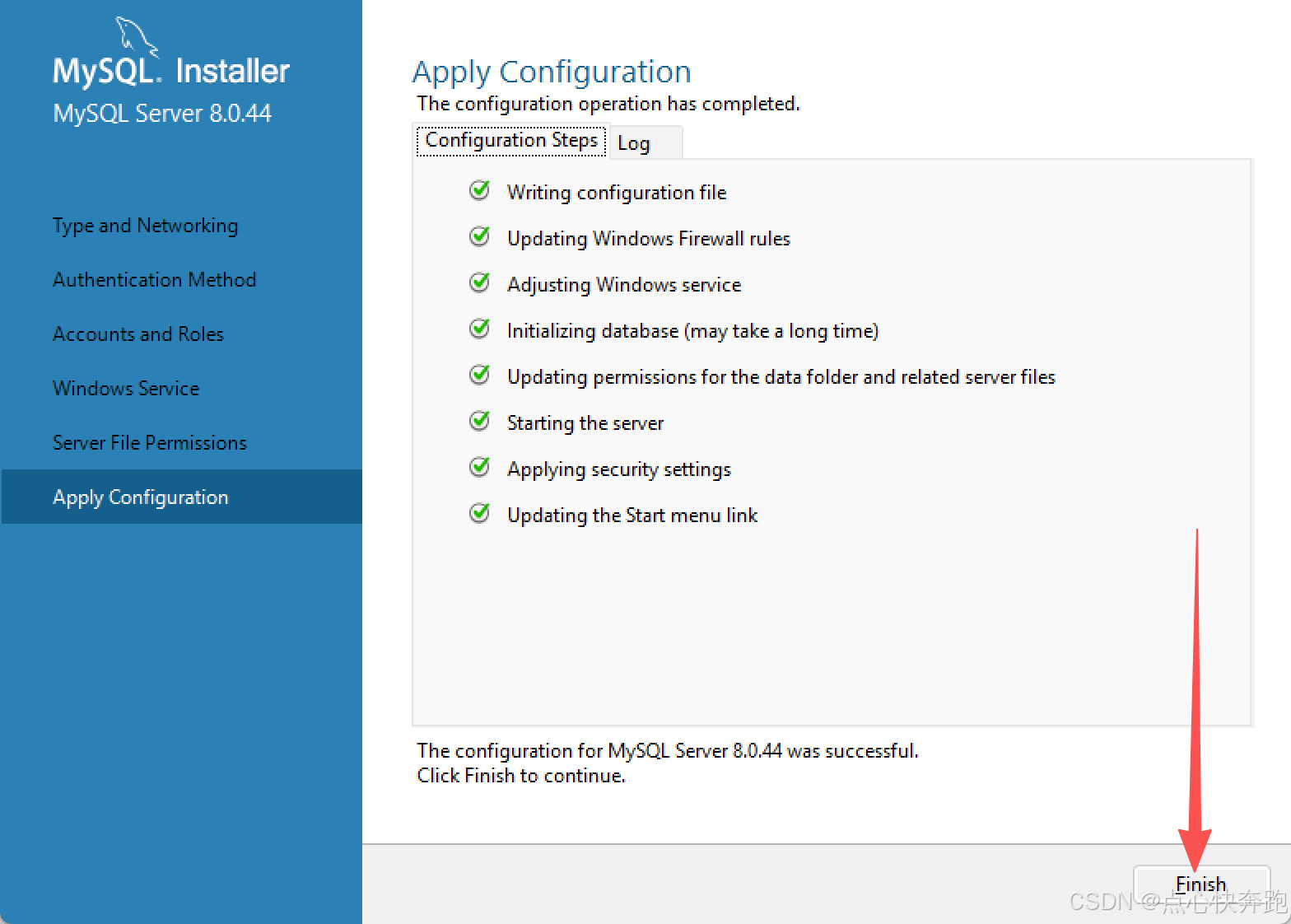Screen dimensions: 1291x924
Task: Click the 'Updating the Start menu link' text
Action: pyautogui.click(x=632, y=516)
